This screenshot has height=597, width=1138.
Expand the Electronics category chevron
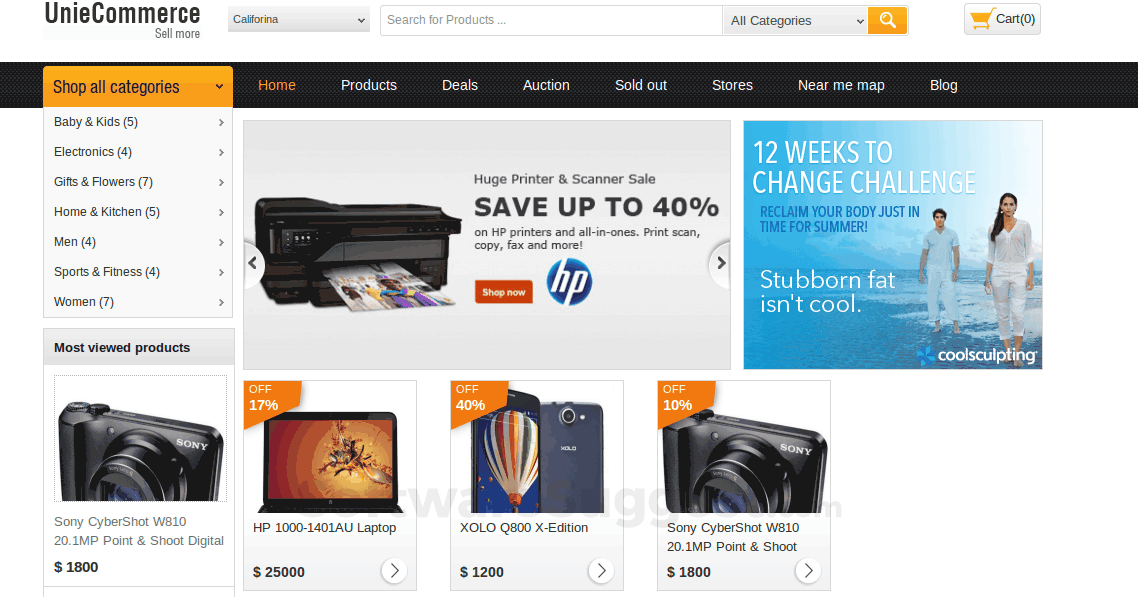[221, 152]
